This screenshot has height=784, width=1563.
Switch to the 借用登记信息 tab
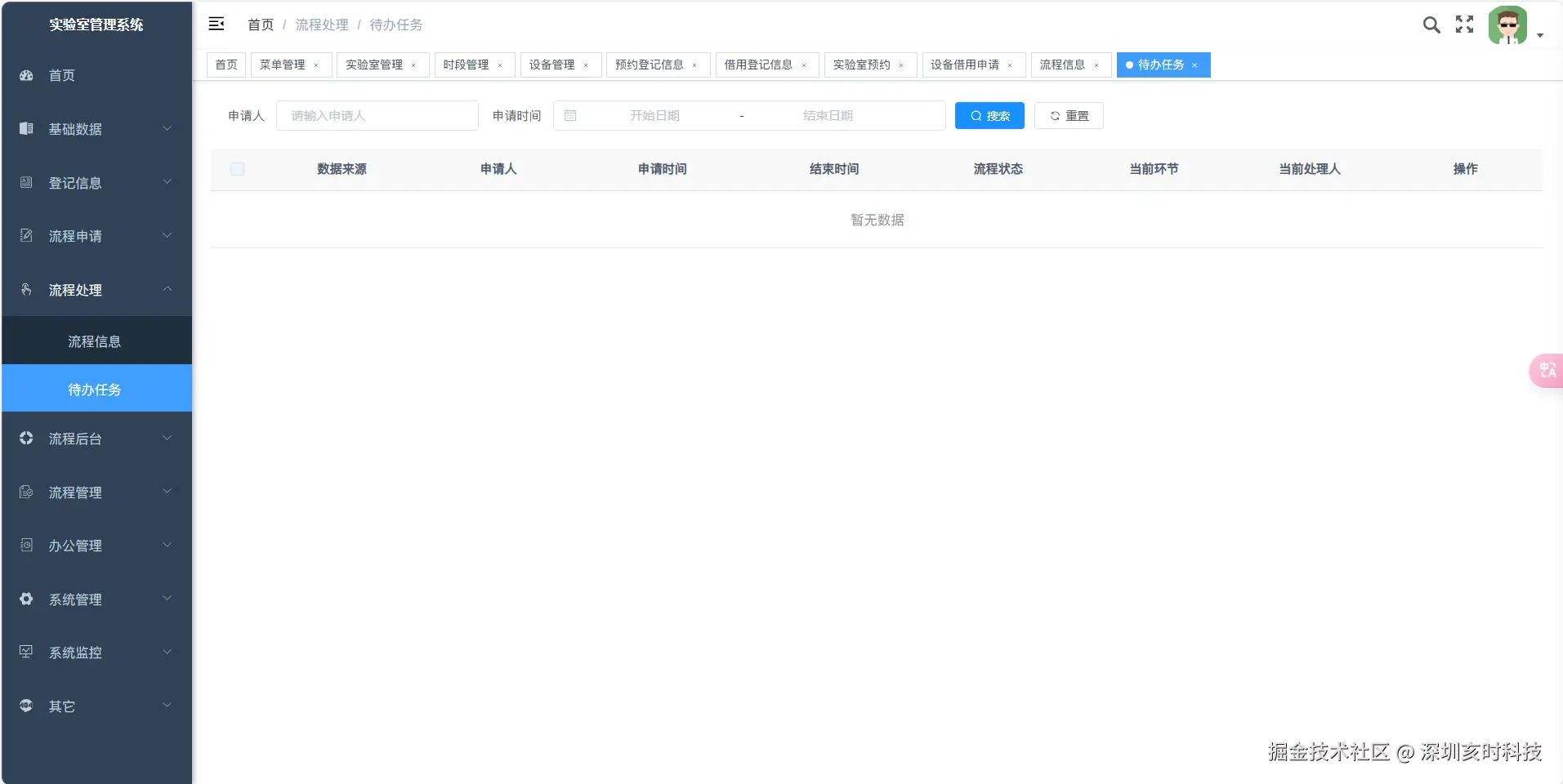coord(758,65)
